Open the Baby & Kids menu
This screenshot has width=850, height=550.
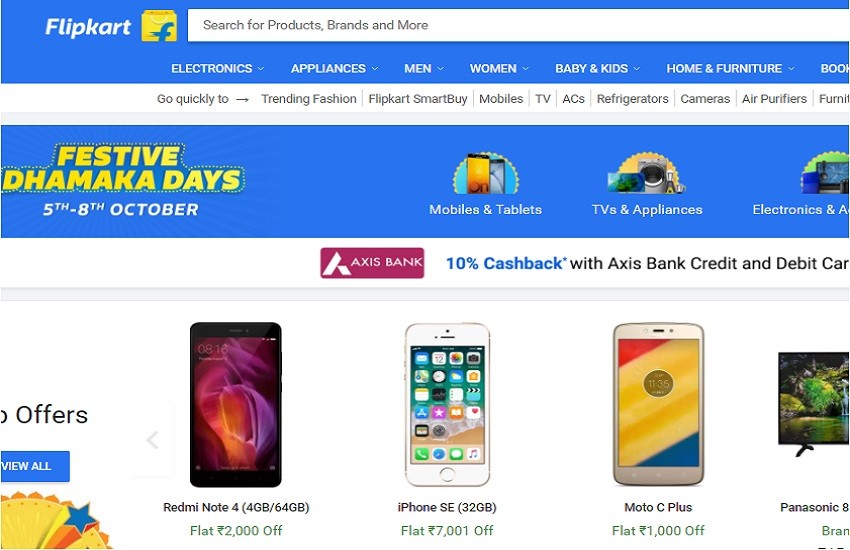click(597, 69)
